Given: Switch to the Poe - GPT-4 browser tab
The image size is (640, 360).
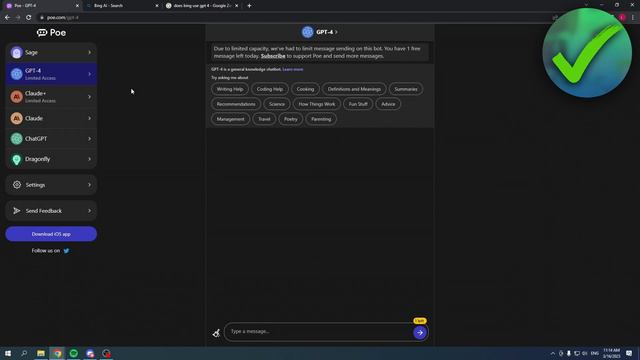Looking at the screenshot, I should [x=41, y=6].
